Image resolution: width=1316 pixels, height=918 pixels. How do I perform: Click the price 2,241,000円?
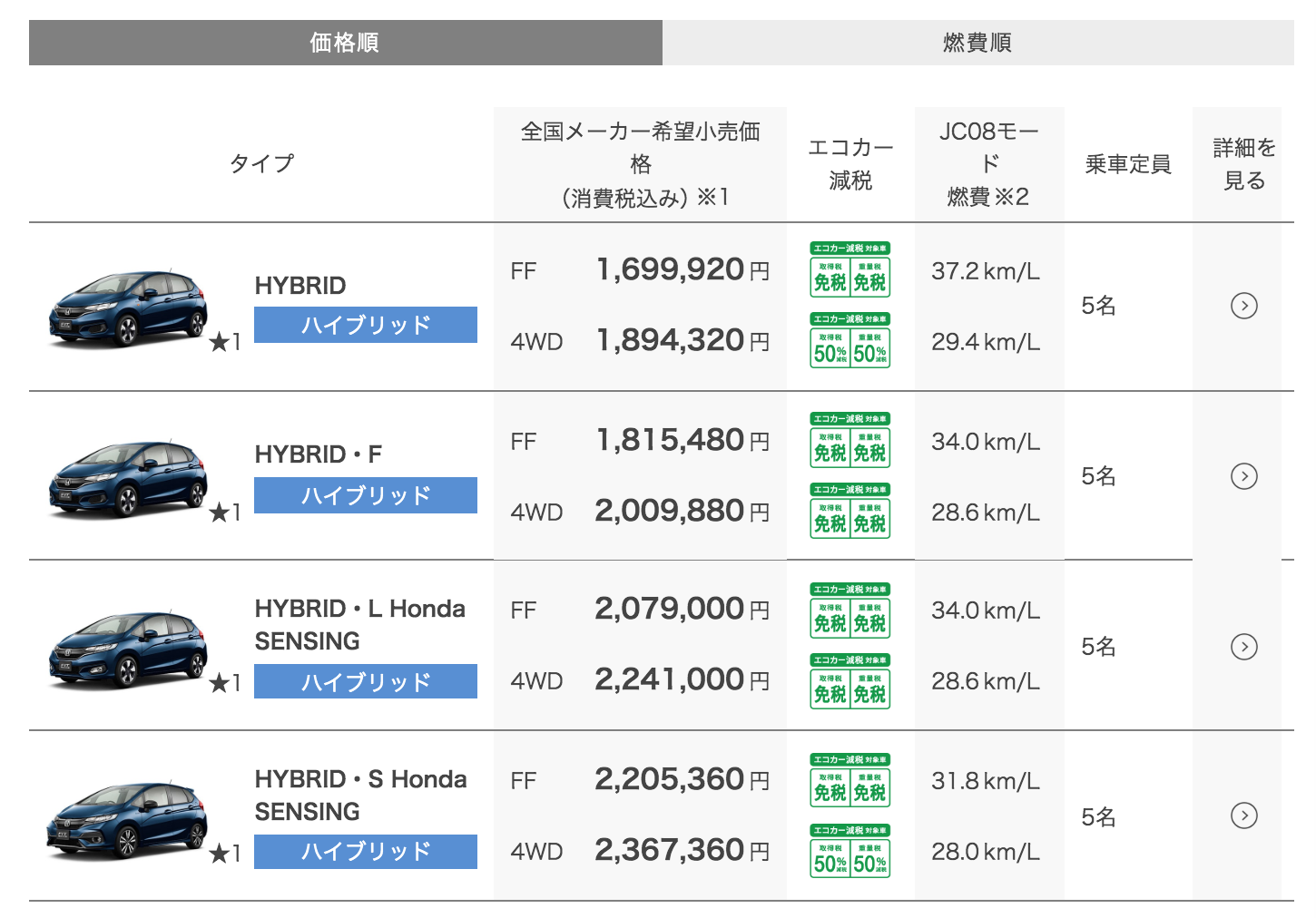683,679
